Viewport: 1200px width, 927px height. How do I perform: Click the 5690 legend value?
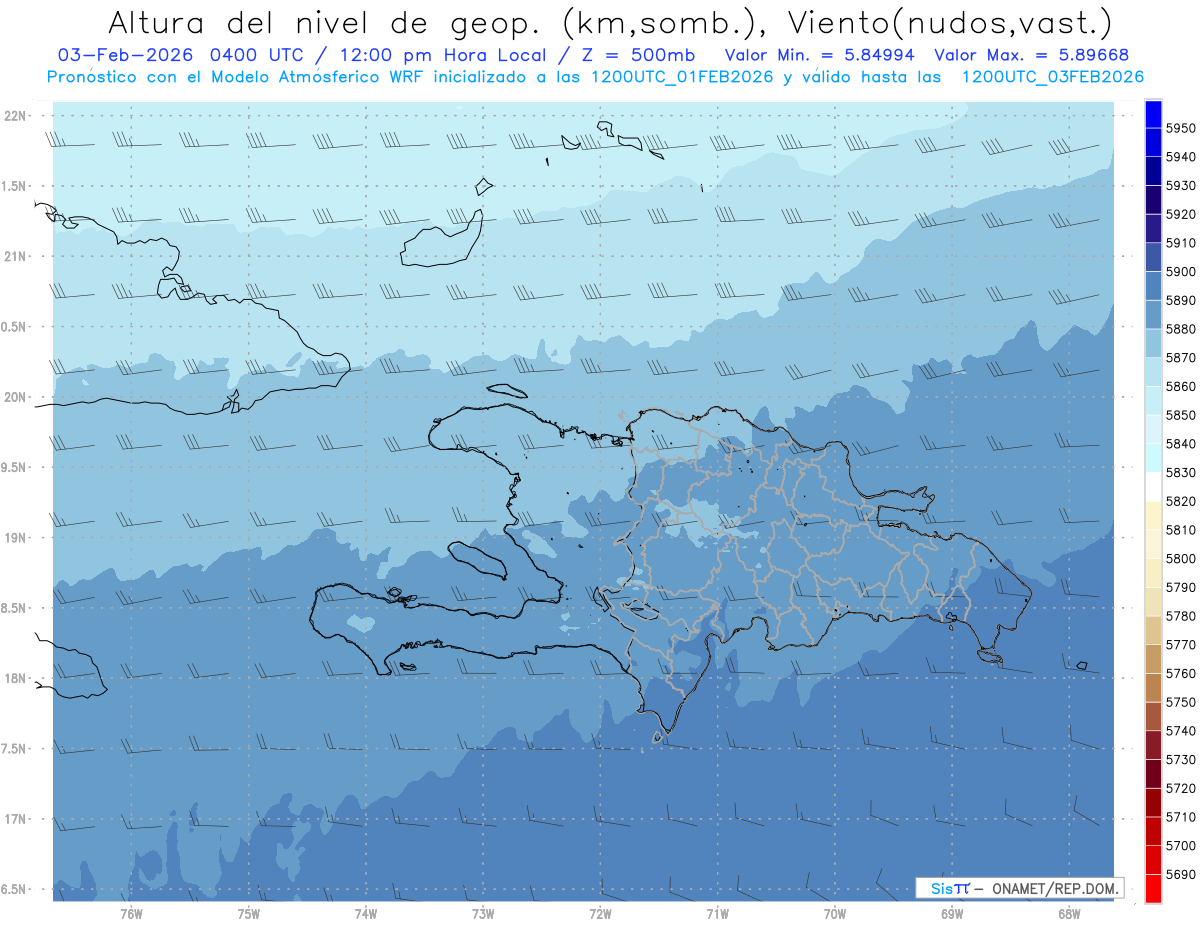coord(1181,873)
